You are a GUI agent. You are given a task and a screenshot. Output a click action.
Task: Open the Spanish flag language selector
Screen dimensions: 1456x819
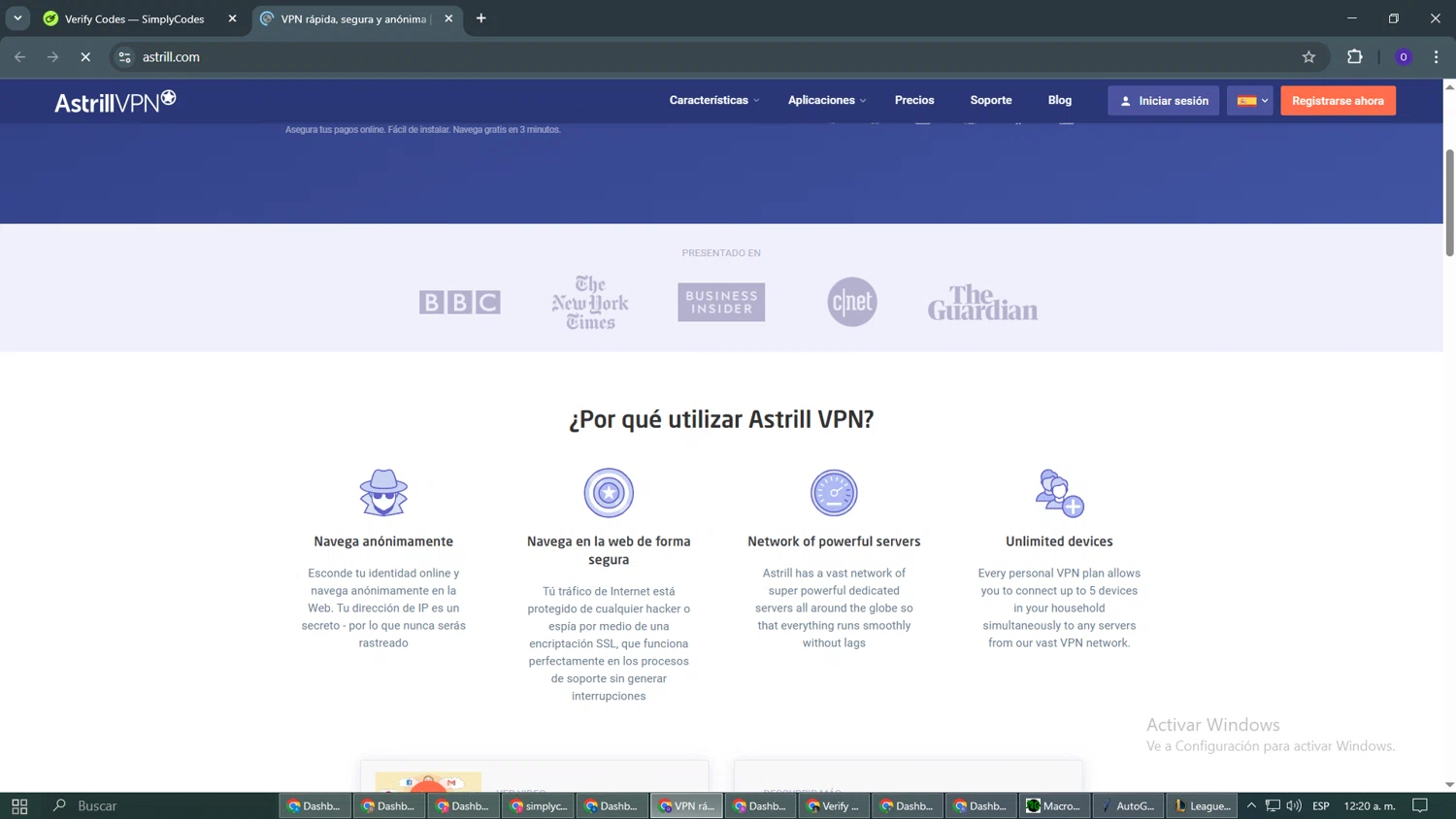[x=1250, y=101]
